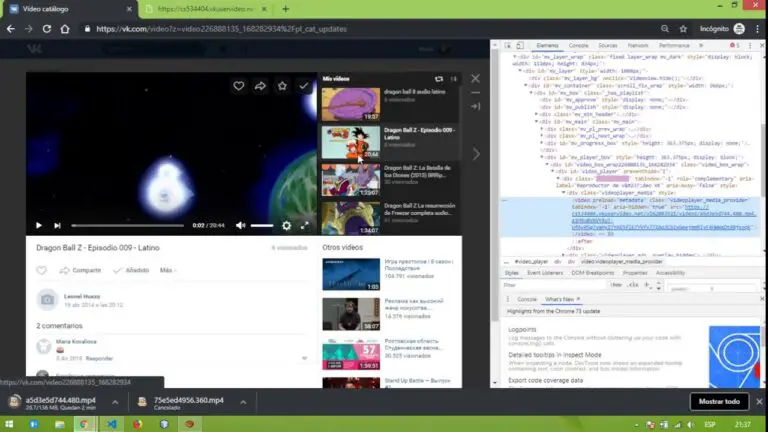Seek on the video progress bar
This screenshot has height=432, width=768.
click(127, 225)
